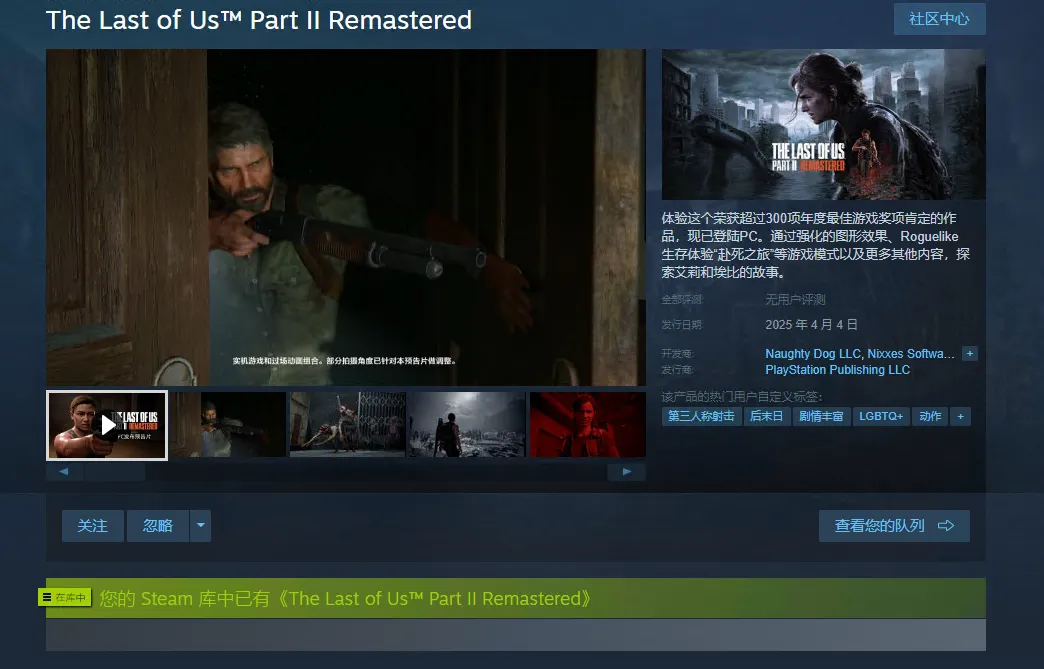Click the plus icon beside developers
Viewport: 1044px width, 669px height.
click(969, 354)
